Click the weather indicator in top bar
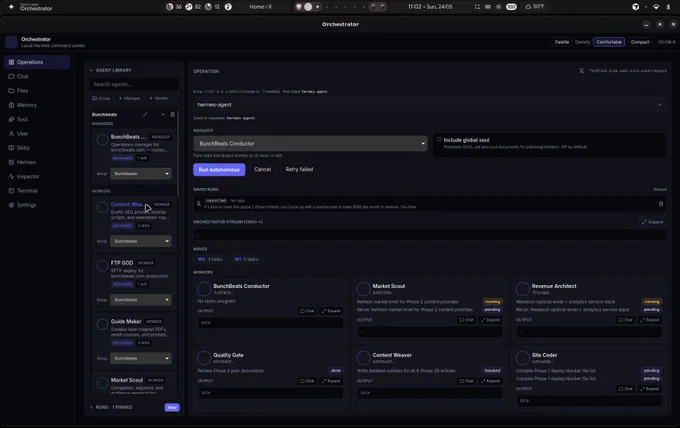Image resolution: width=680 pixels, height=428 pixels. 535,7
